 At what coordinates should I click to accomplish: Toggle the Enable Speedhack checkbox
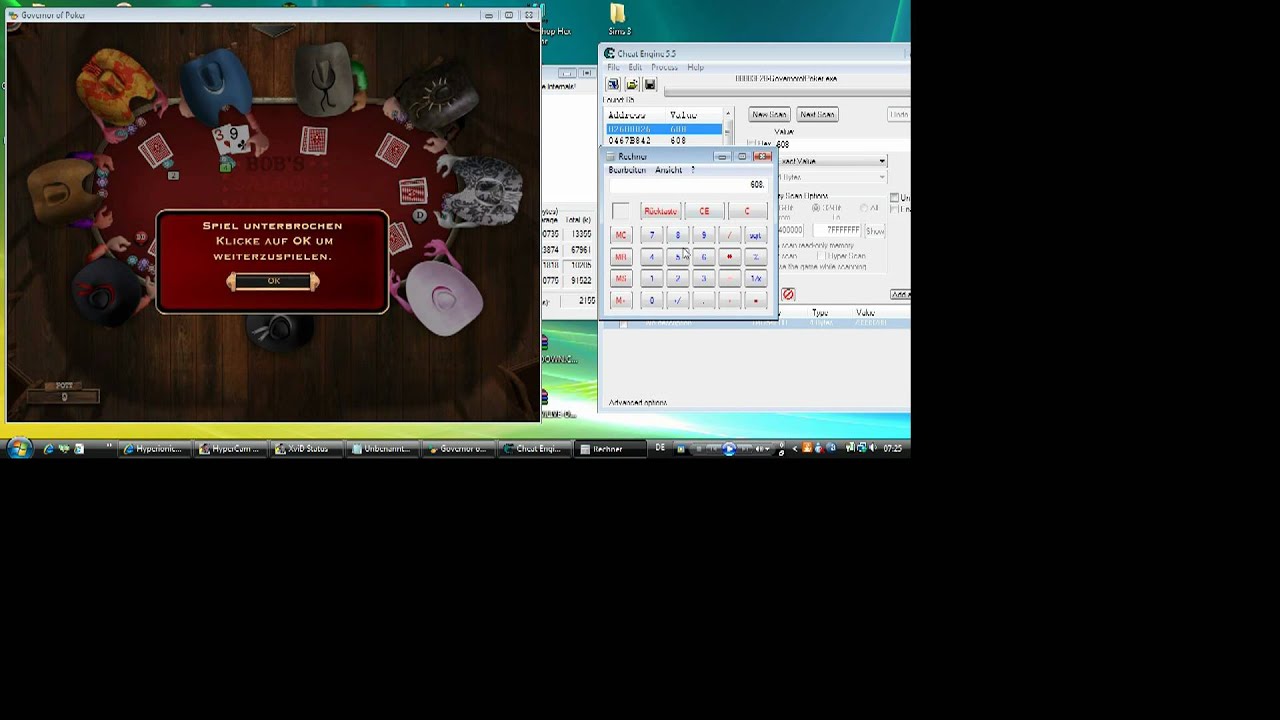(894, 209)
